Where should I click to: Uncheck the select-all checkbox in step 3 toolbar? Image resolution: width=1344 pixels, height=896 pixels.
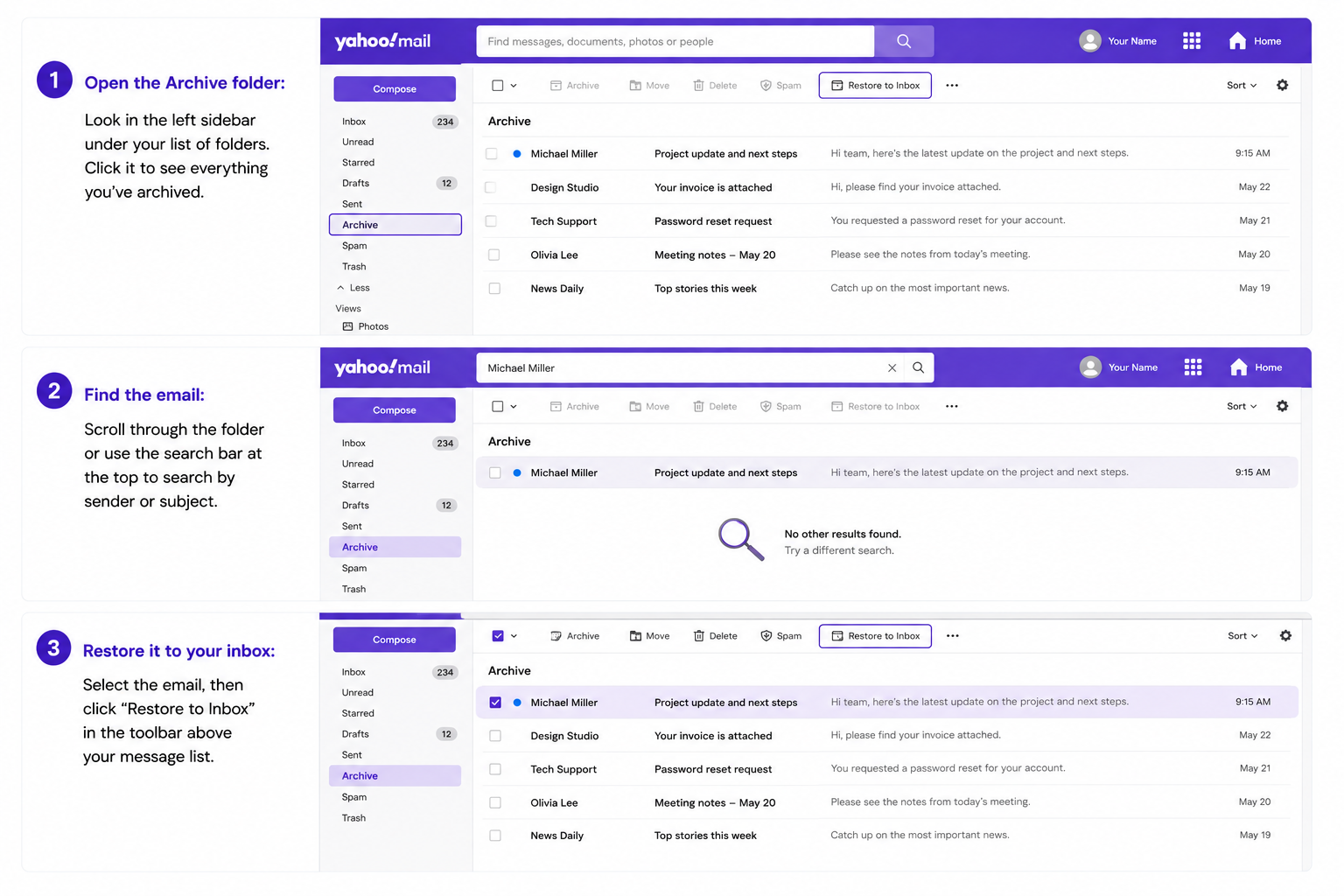pos(498,636)
